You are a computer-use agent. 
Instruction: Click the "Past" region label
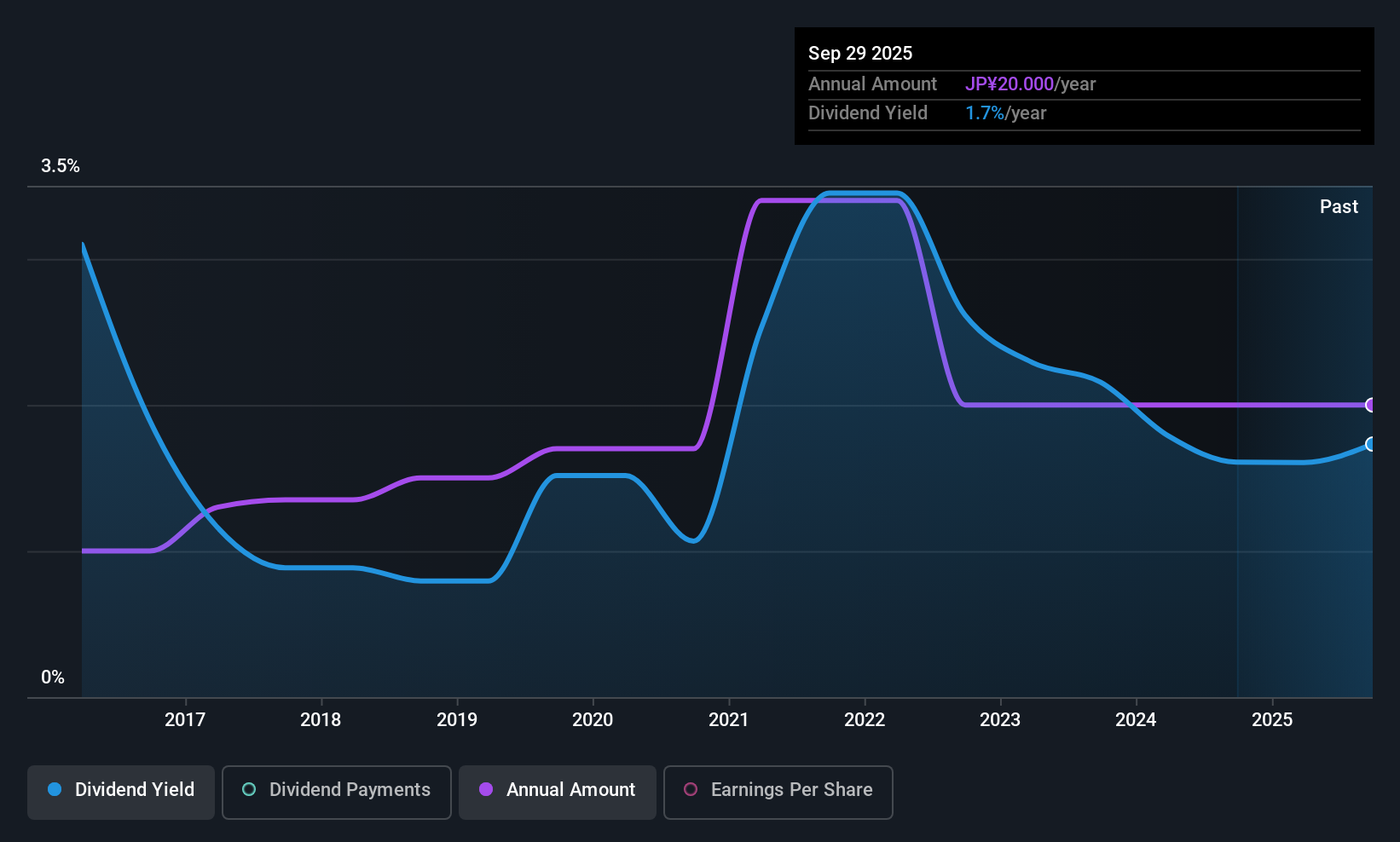pos(1339,207)
